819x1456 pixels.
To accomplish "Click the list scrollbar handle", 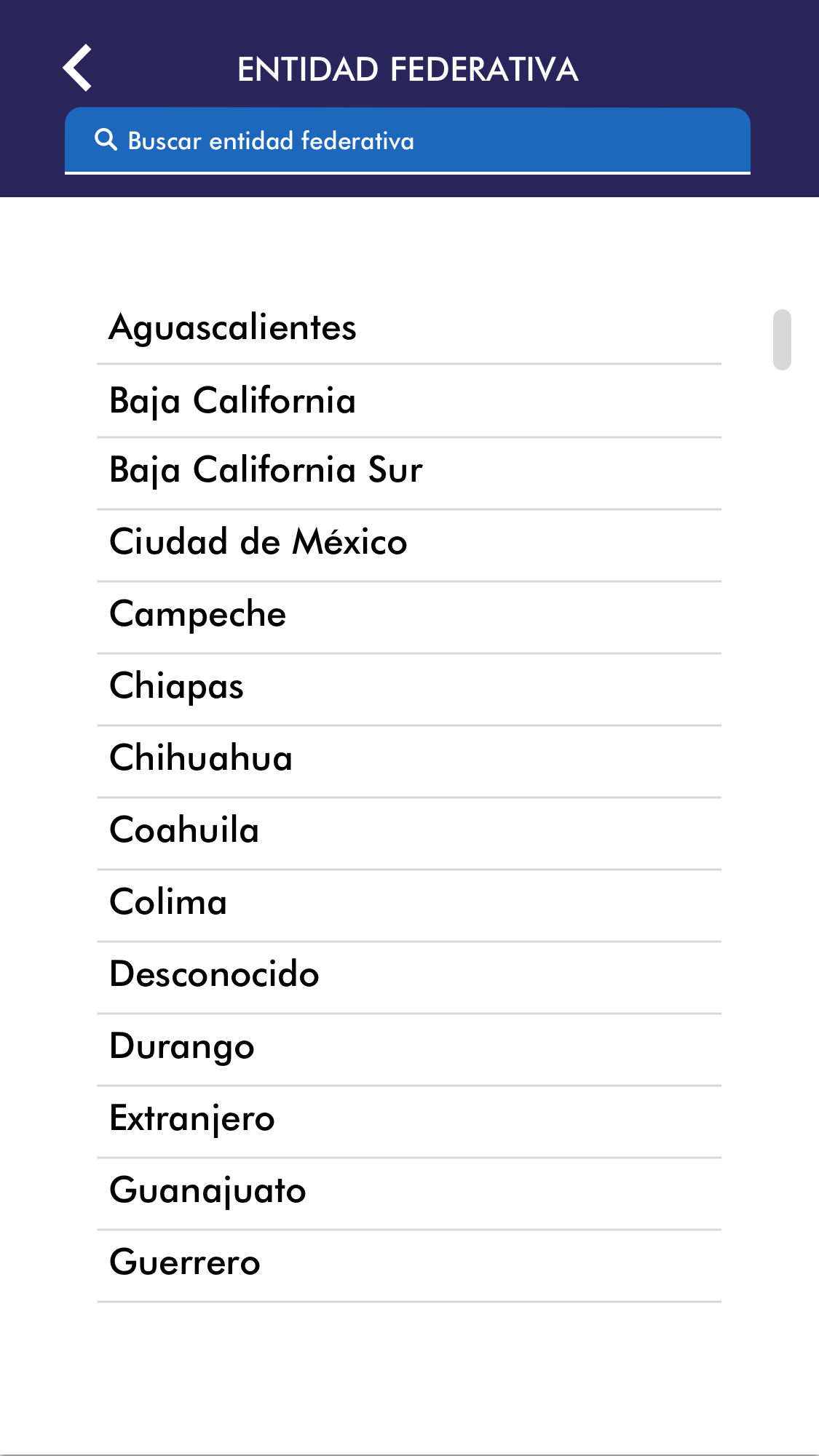I will [782, 340].
